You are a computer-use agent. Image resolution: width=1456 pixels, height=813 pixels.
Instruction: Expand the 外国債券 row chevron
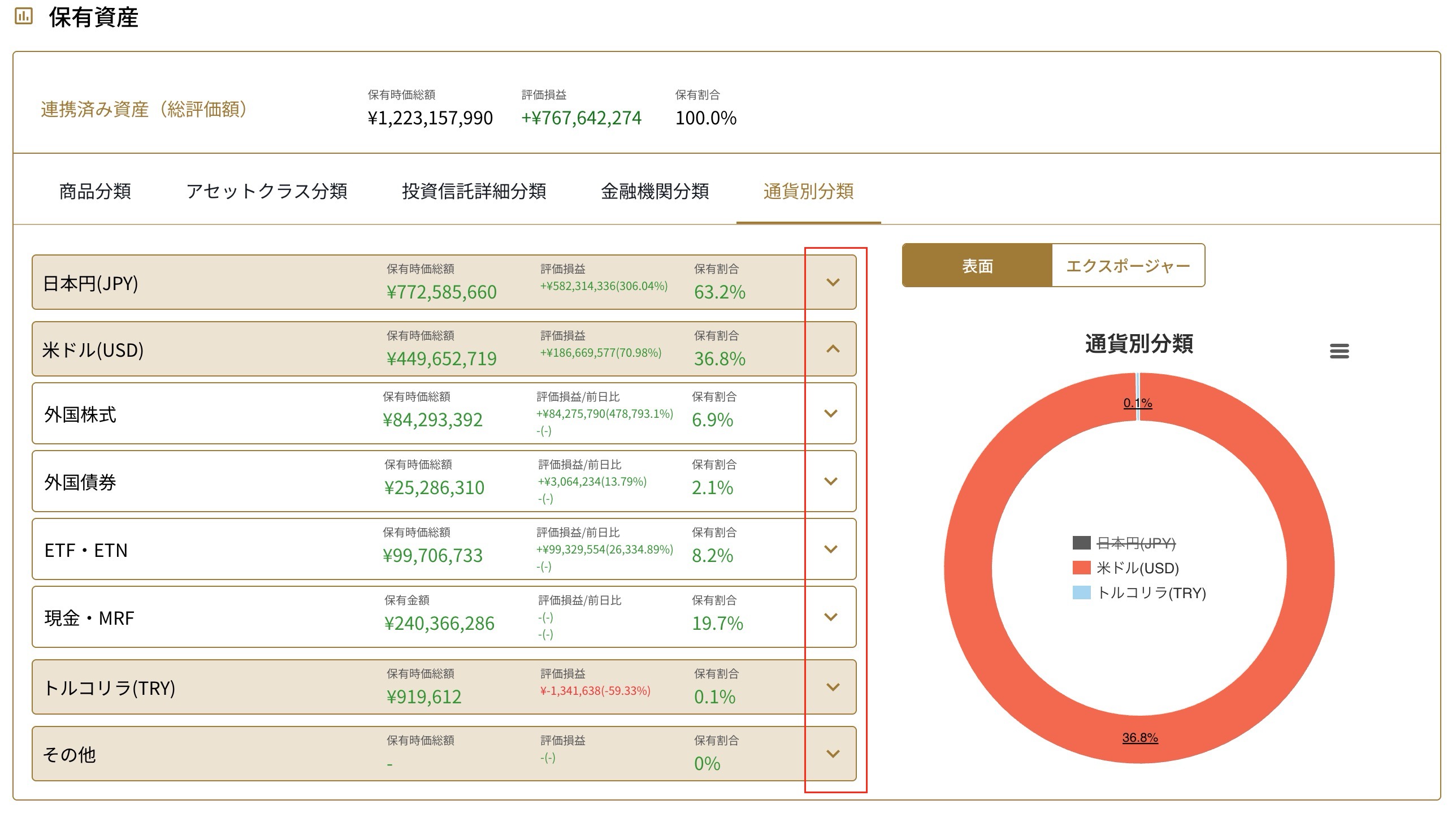pyautogui.click(x=830, y=481)
